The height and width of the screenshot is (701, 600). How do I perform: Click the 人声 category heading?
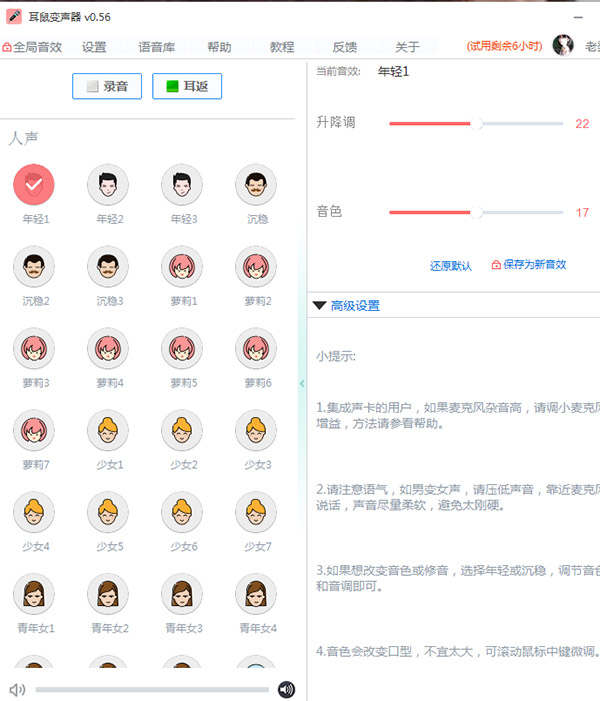pos(23,138)
